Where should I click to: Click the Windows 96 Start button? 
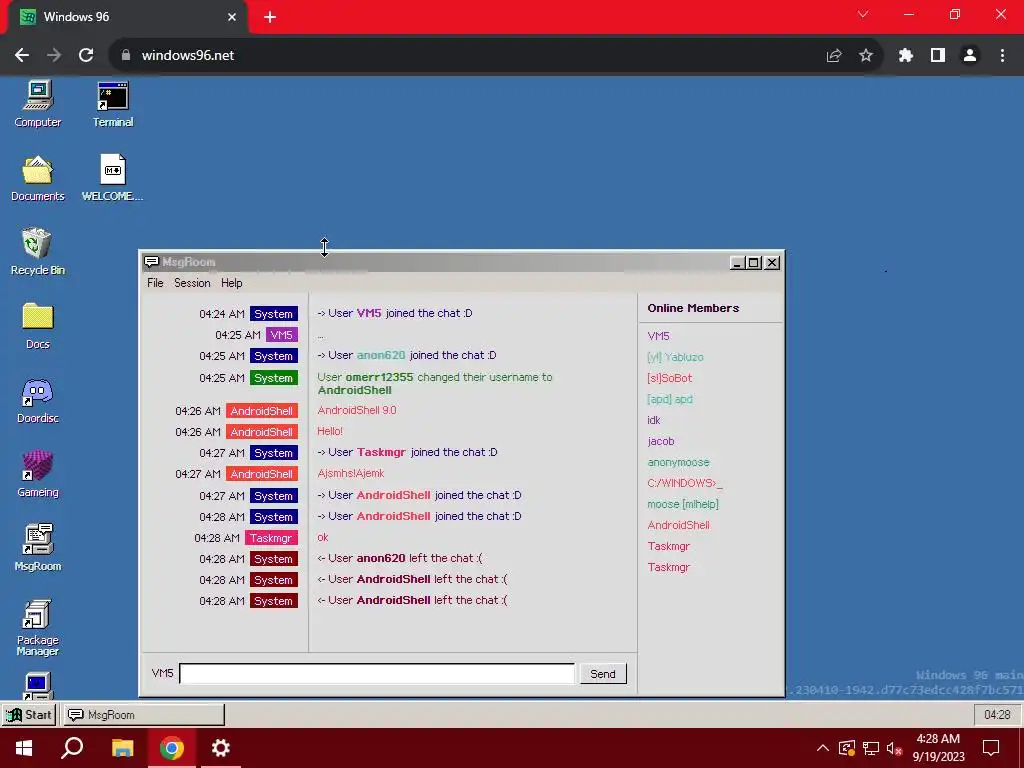pos(29,714)
